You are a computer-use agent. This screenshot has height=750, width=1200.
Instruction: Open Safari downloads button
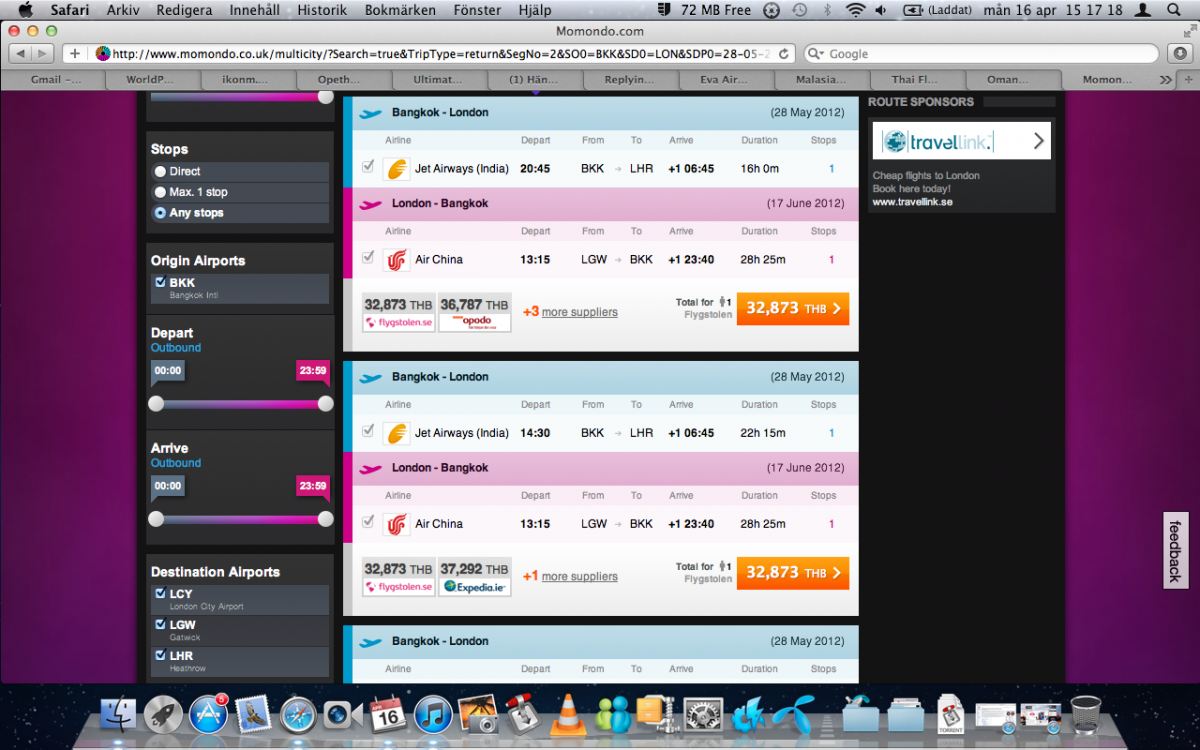pos(1178,53)
